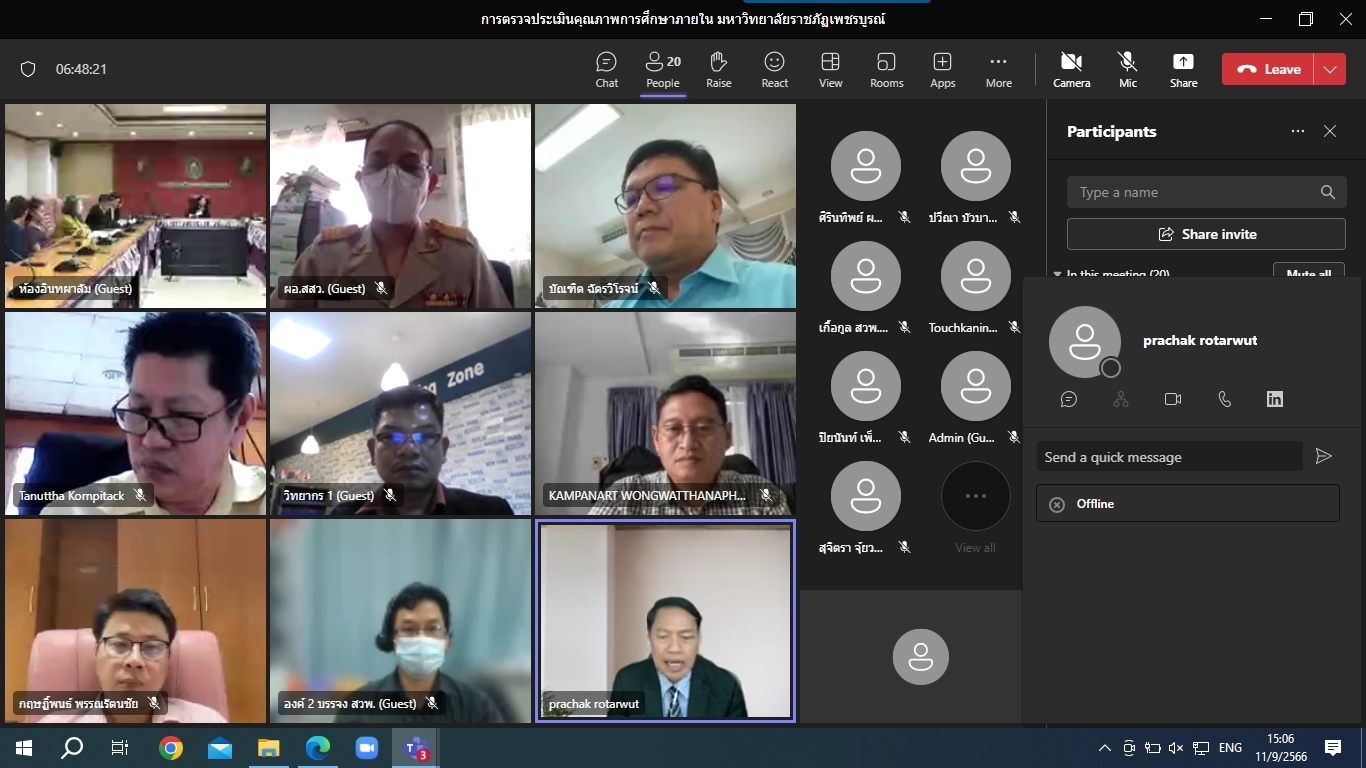Screen dimensions: 1366x768
Task: Click the Share invite button
Action: tap(1206, 234)
